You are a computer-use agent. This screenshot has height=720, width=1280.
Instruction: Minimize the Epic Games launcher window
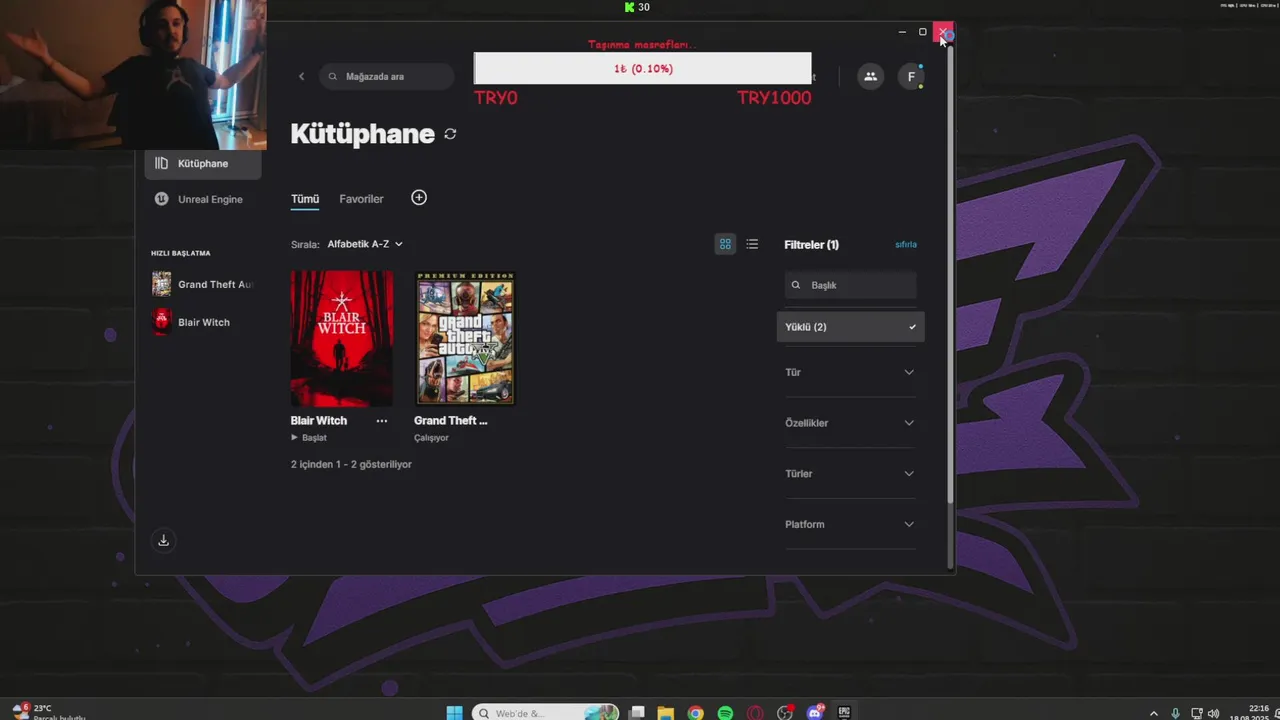click(x=902, y=32)
